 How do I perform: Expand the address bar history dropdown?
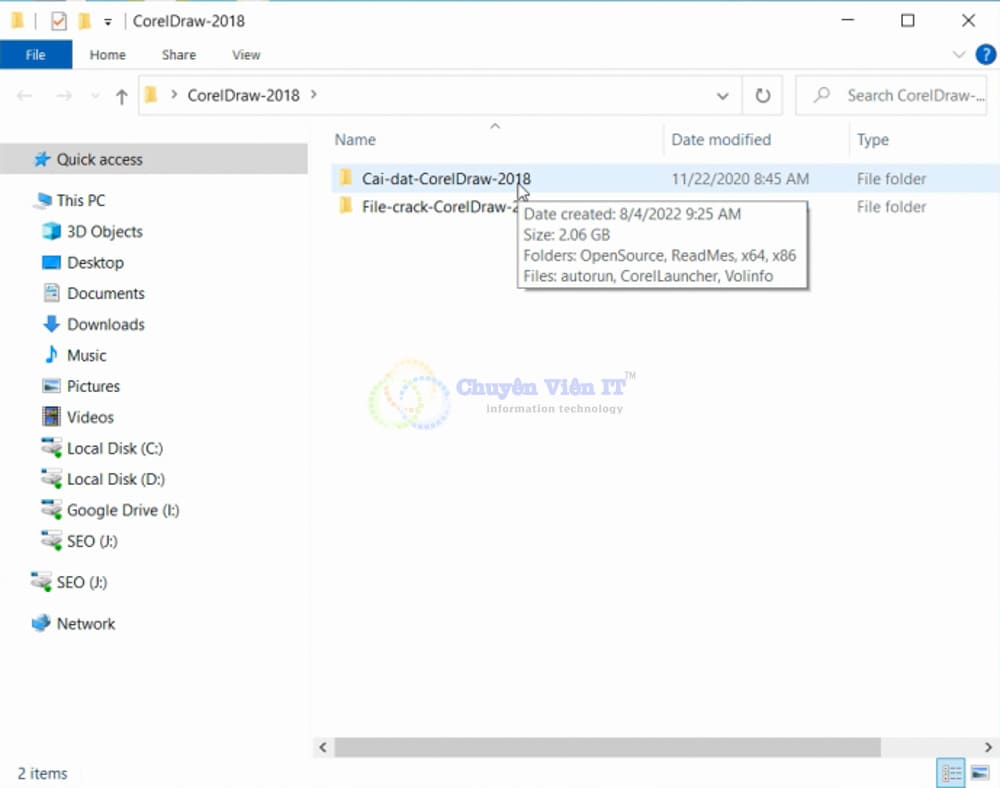(723, 96)
